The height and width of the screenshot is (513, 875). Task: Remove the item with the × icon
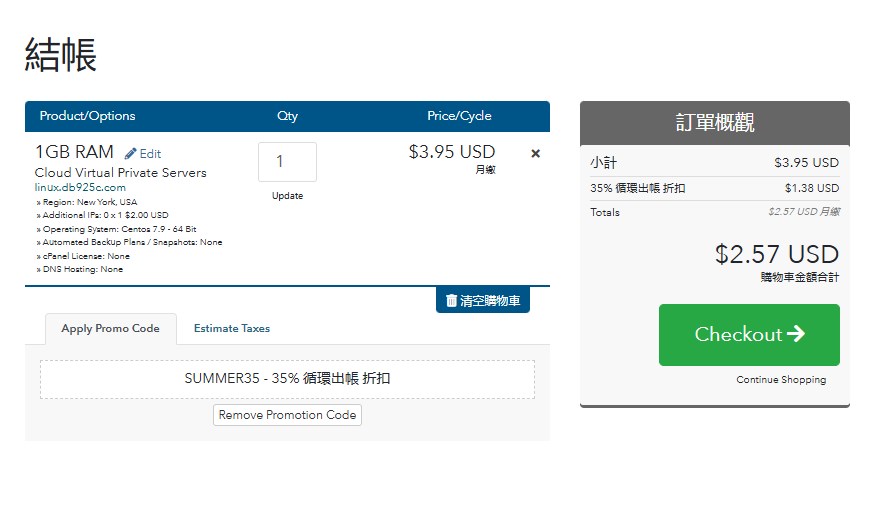tap(535, 154)
